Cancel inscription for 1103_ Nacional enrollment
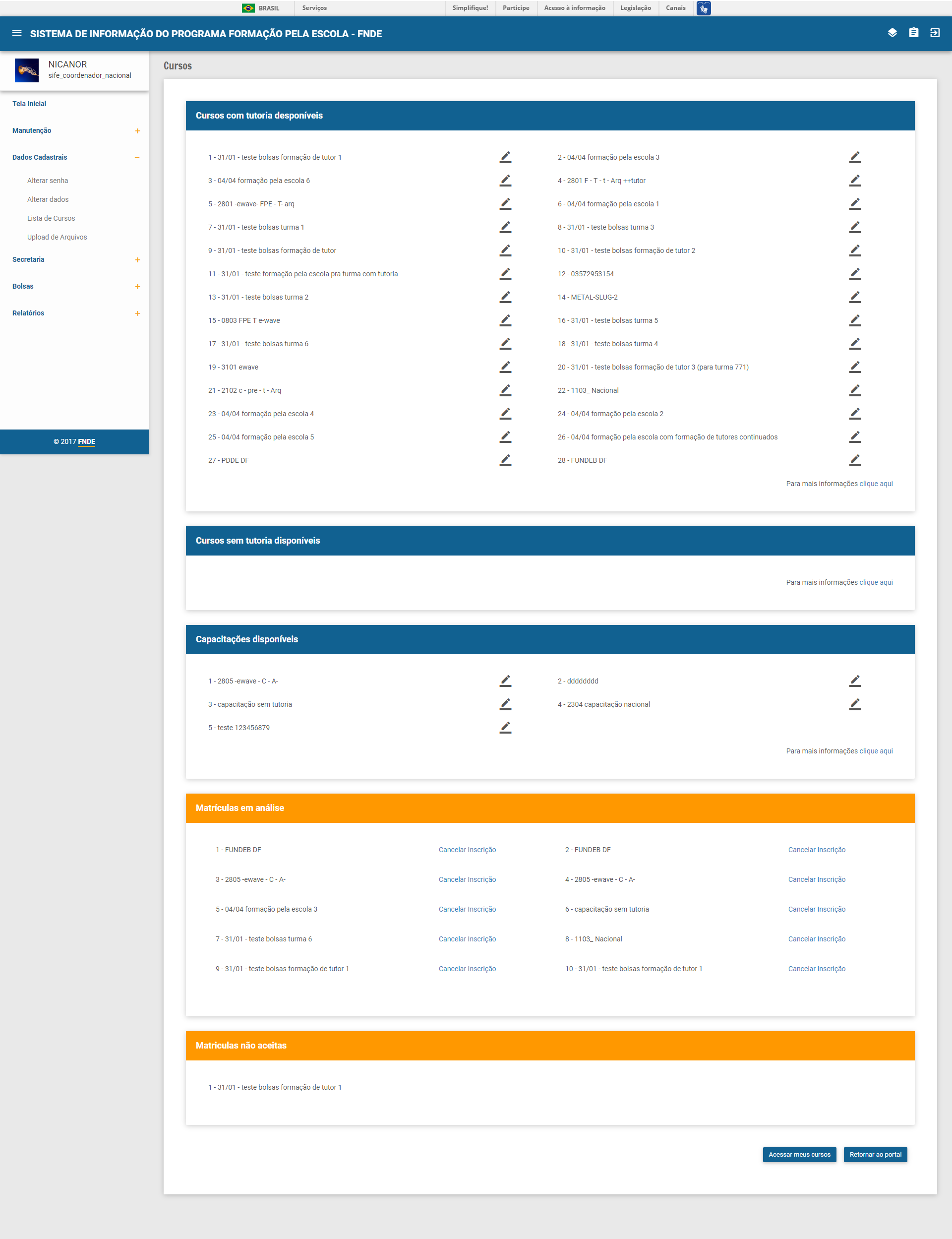Screen dimensions: 952x1239 tap(817, 939)
